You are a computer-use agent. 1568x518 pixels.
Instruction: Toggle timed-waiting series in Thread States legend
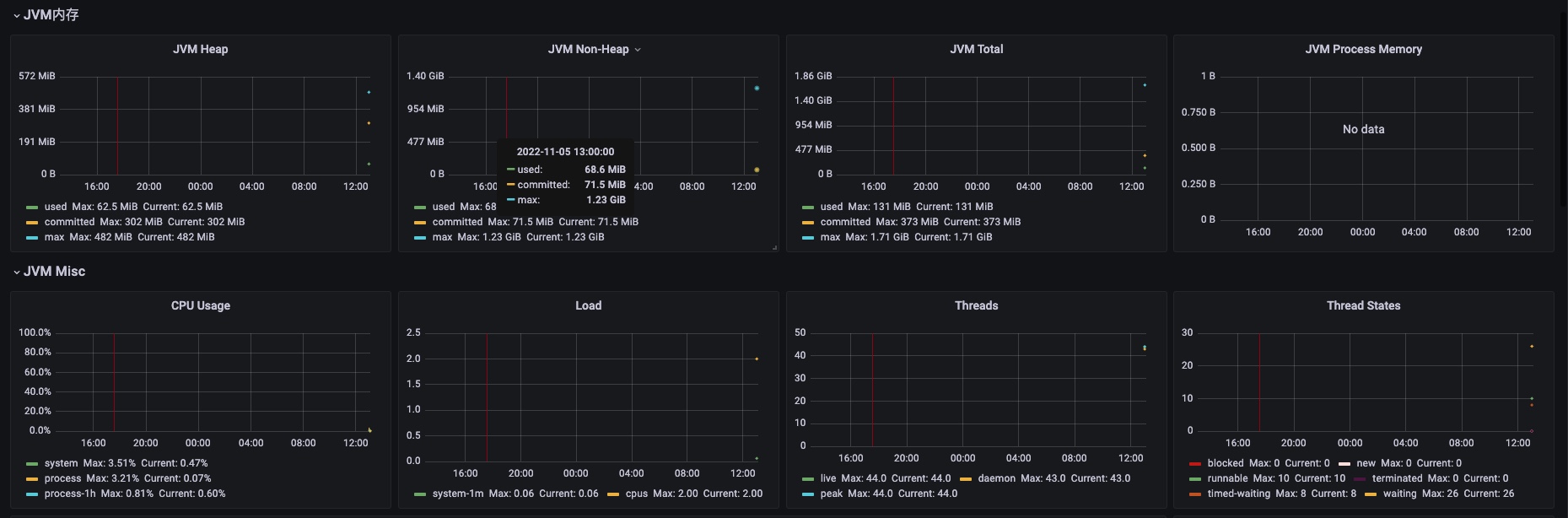[1239, 494]
